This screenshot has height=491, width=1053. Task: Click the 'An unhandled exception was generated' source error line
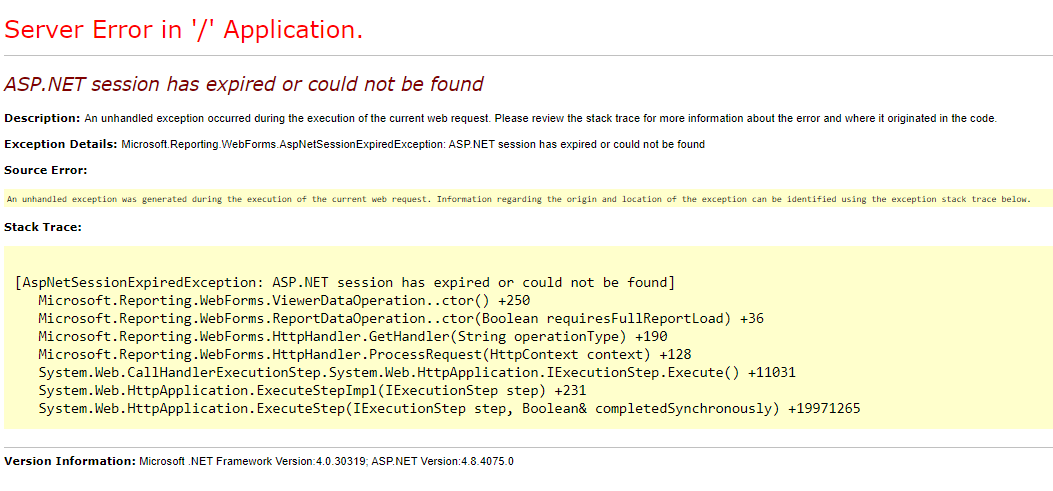[518, 199]
